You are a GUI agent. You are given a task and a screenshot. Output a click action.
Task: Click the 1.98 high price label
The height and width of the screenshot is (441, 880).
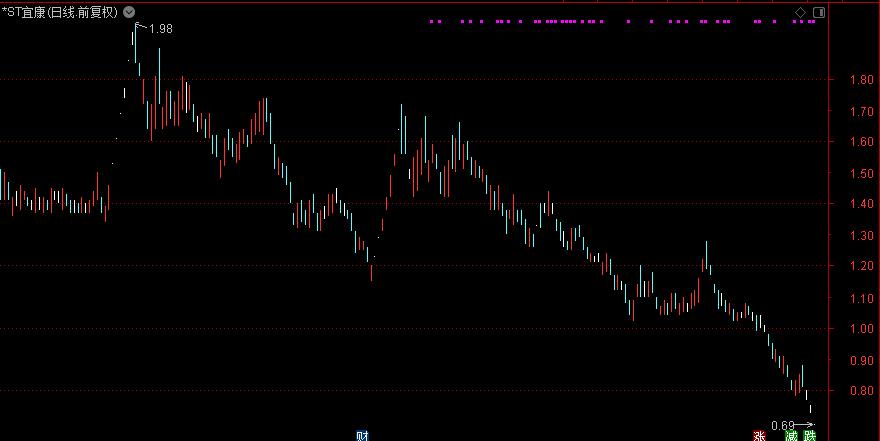tap(160, 29)
